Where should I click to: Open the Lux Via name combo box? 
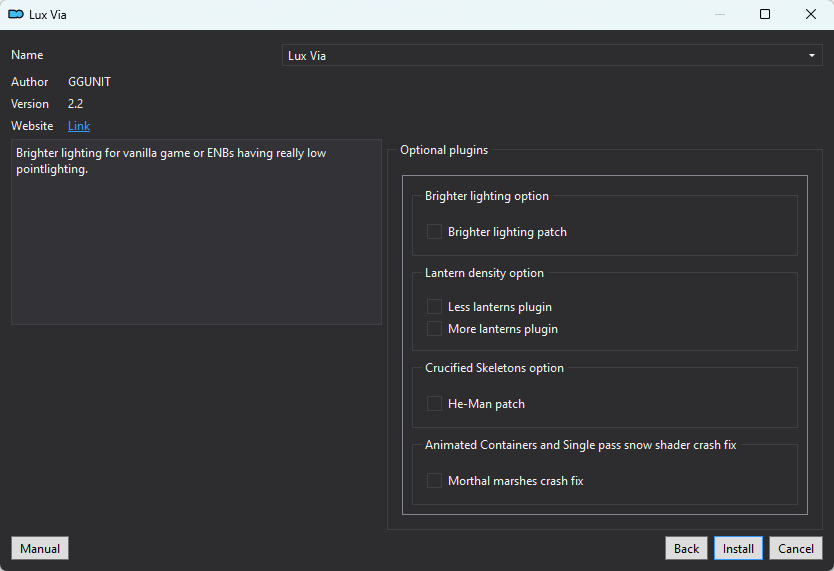[x=552, y=56]
